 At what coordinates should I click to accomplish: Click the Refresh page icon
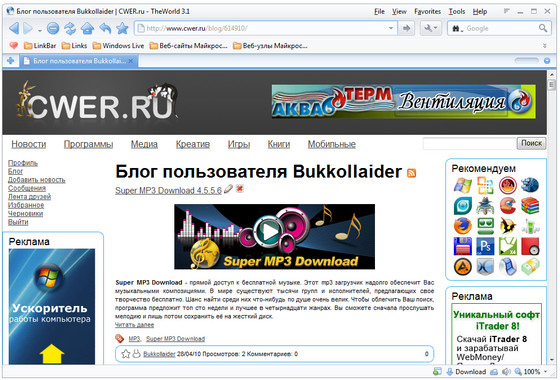70,28
